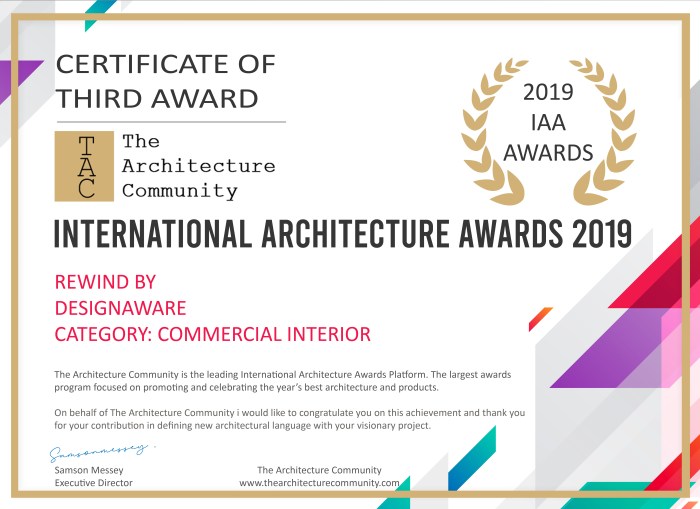Select the paragraph starting 'On behalf of'
Screen dimensions: 700x509
coord(288,419)
